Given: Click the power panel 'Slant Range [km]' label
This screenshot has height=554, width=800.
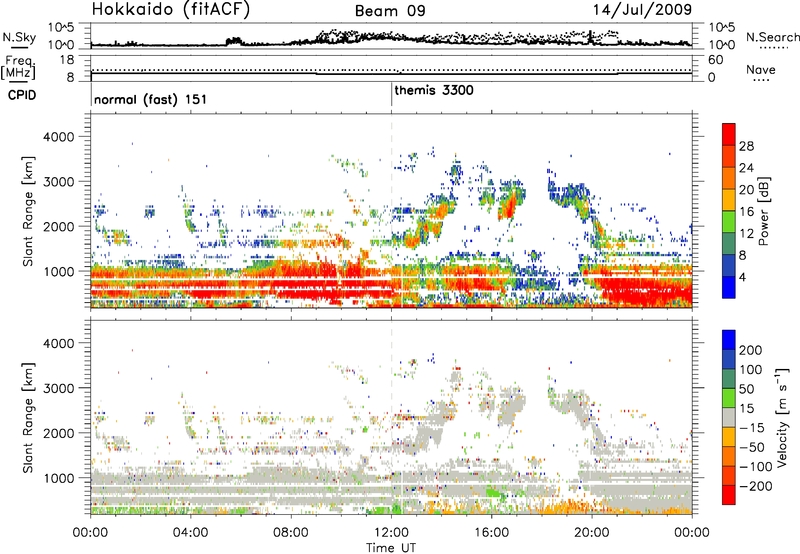Looking at the screenshot, I should (x=28, y=211).
